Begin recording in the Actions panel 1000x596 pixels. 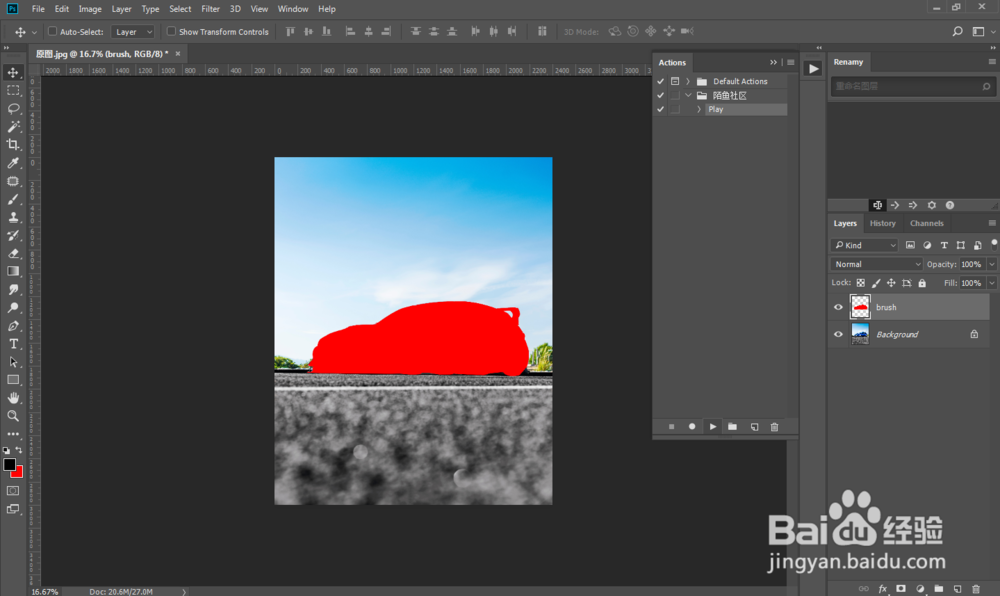coord(691,426)
